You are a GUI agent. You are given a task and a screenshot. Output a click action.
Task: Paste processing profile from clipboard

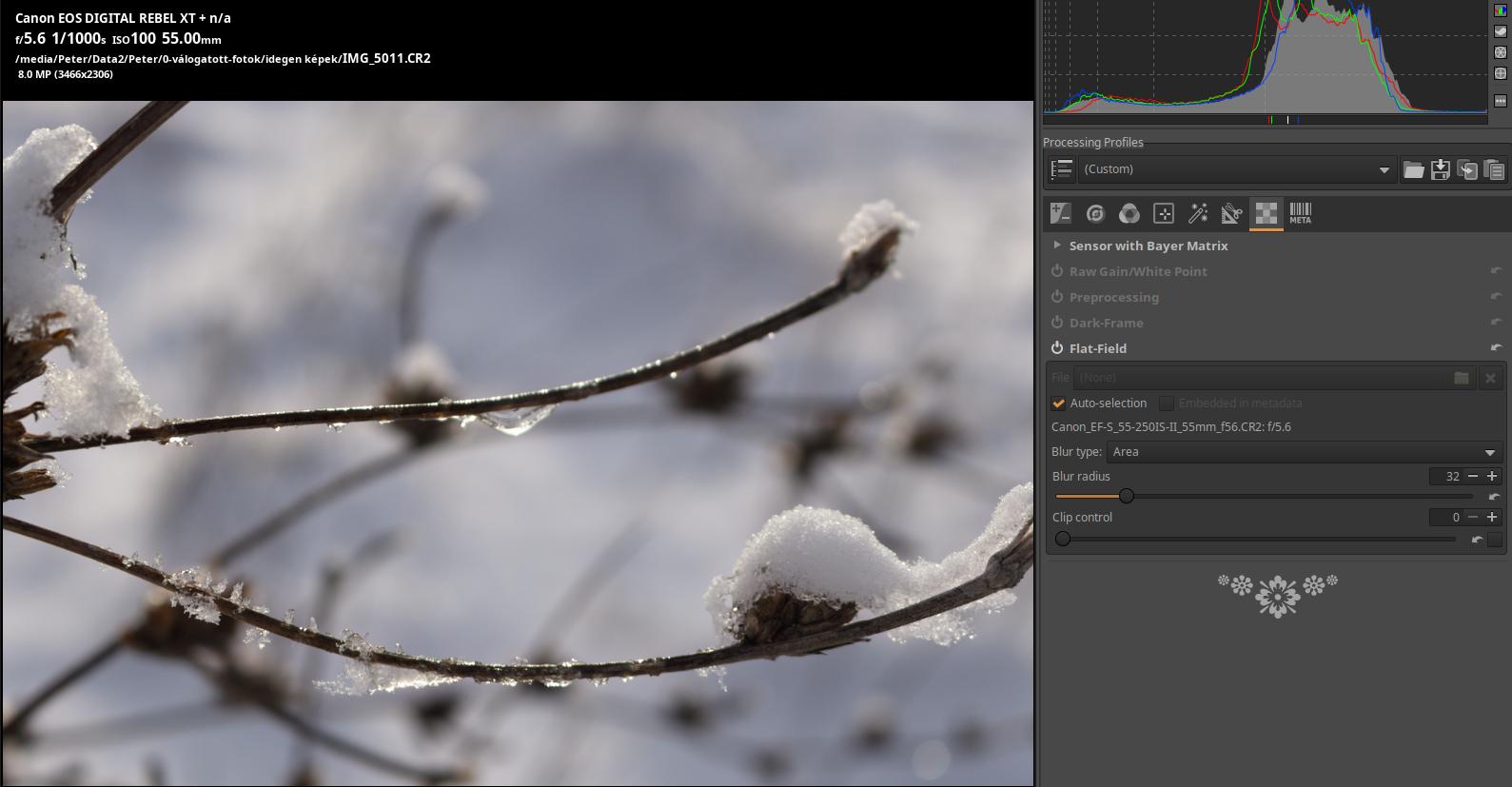click(1494, 170)
